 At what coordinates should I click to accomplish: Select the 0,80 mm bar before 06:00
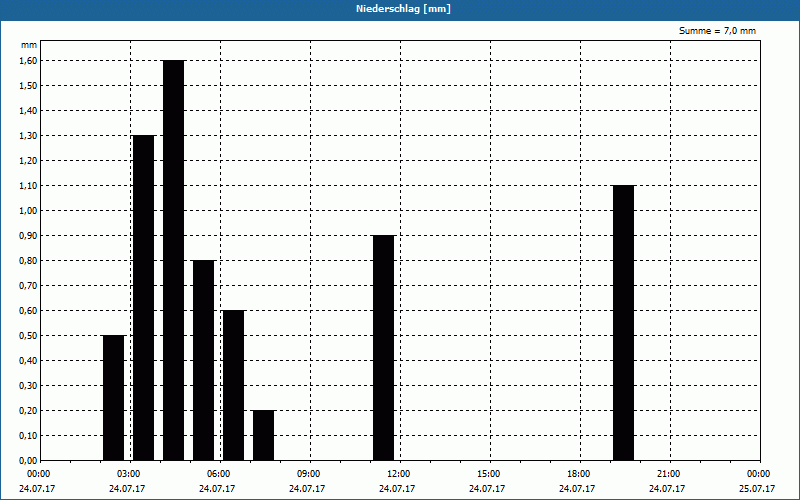[x=204, y=360]
